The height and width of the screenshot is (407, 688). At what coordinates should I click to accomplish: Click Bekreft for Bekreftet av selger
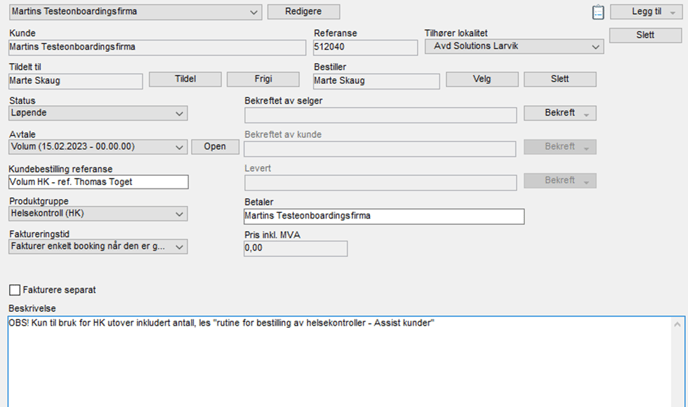560,114
